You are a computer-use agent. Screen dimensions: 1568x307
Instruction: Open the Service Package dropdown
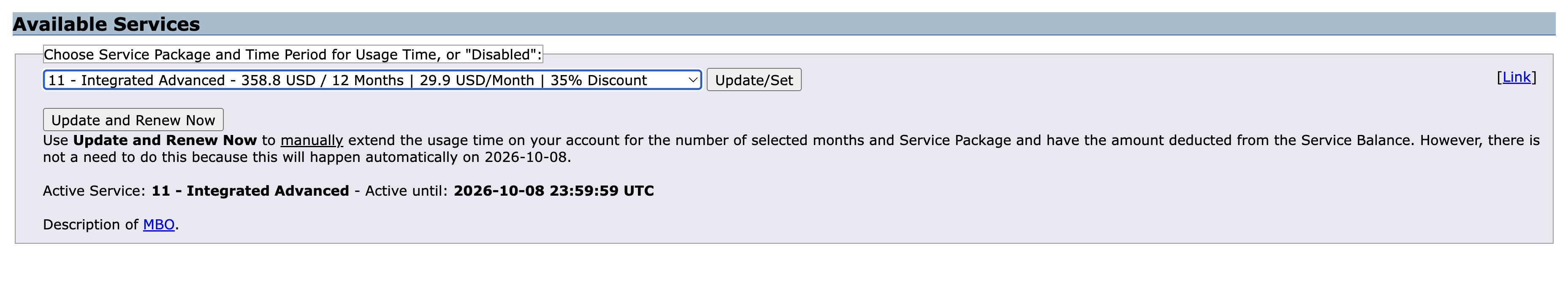371,80
